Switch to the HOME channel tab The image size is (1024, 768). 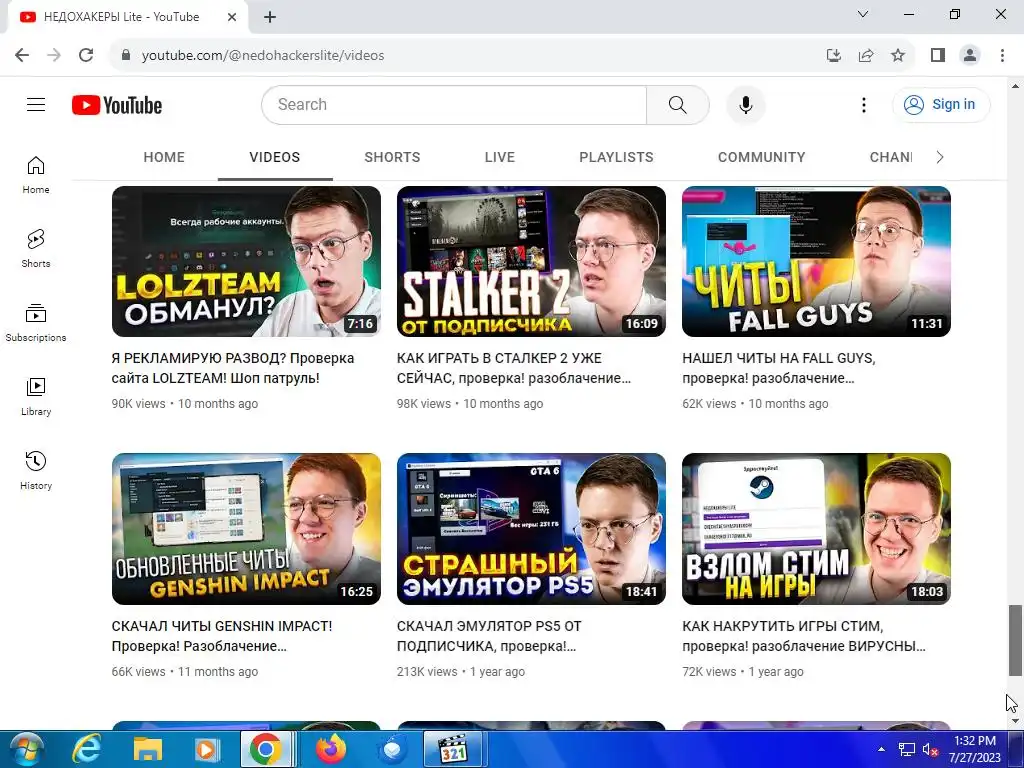point(164,157)
